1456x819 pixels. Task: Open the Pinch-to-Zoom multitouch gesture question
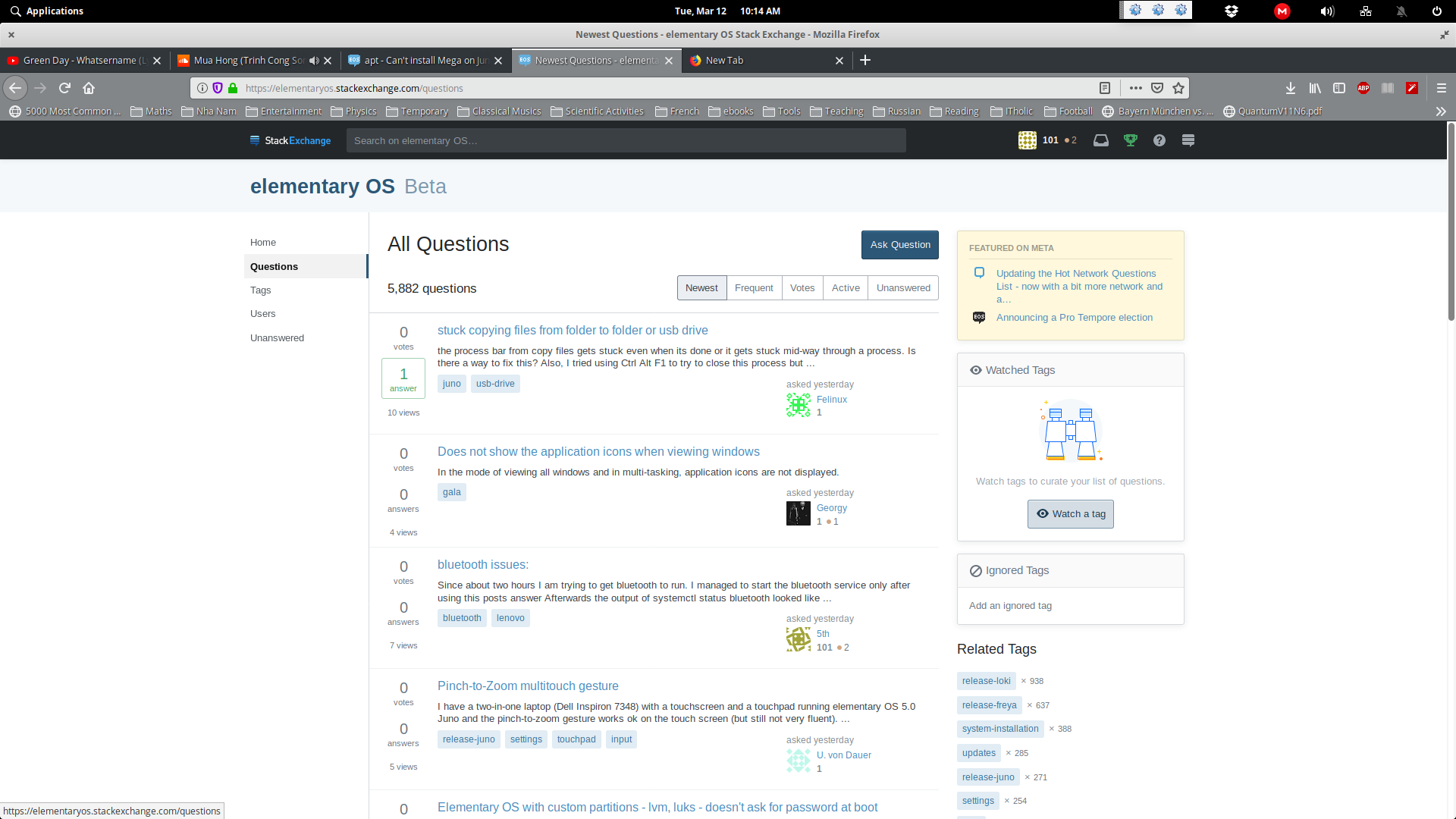tap(527, 686)
